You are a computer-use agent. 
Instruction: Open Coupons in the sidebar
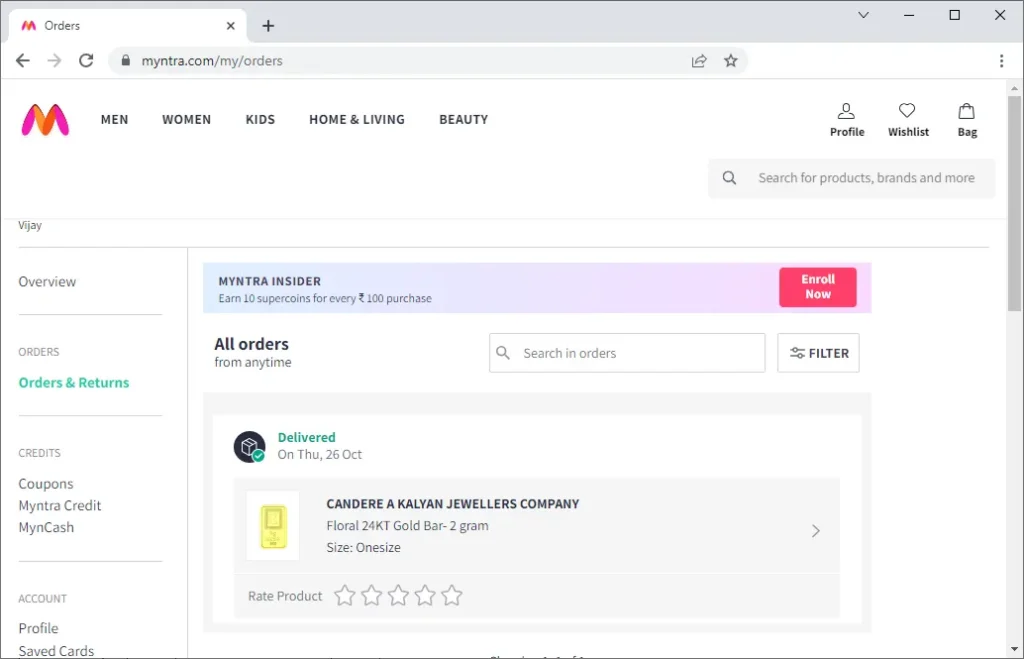tap(46, 484)
